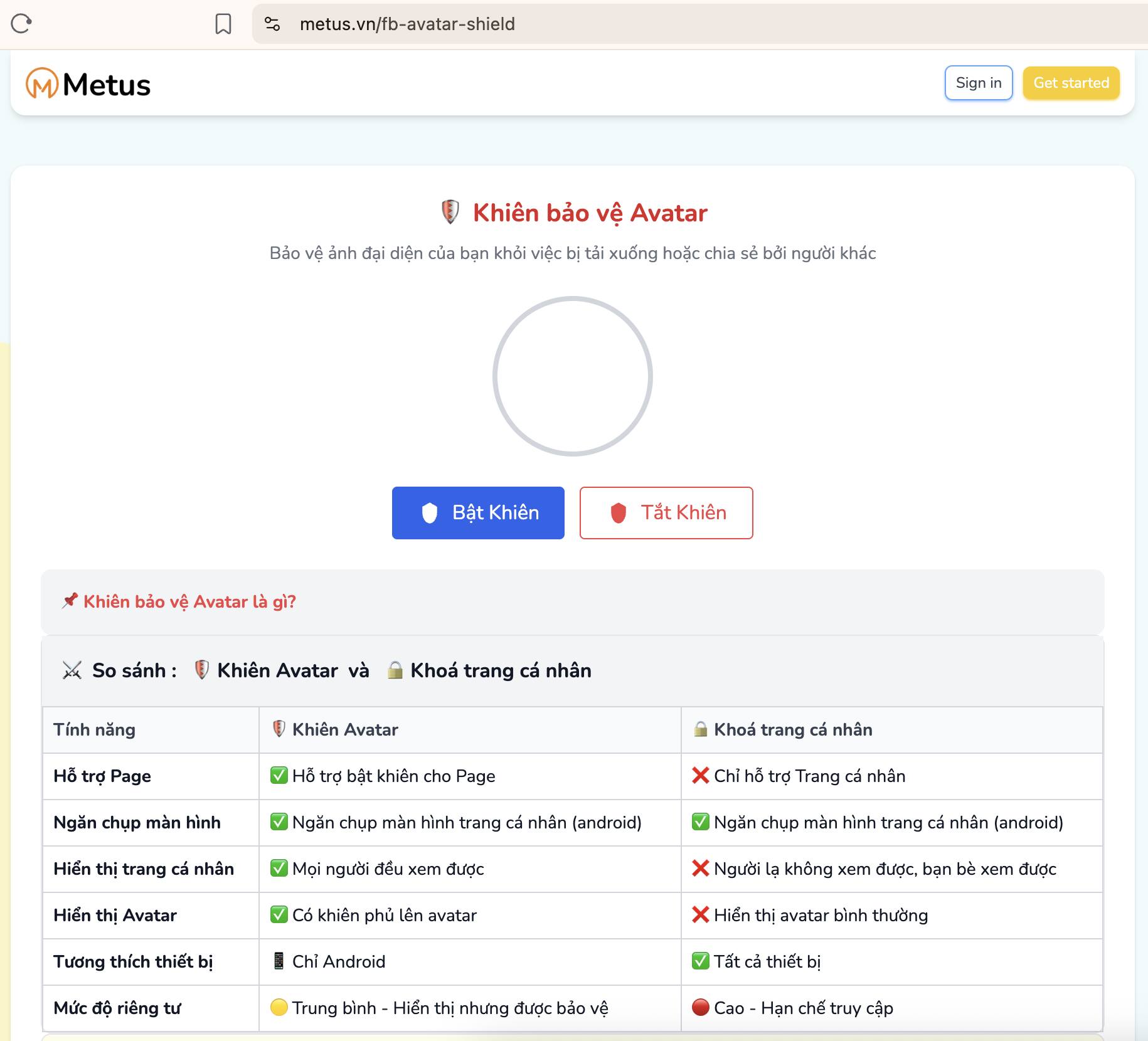Click green check in Khiên Avatar column, screenshot row
Viewport: 1148px width, 1041px height.
click(279, 822)
